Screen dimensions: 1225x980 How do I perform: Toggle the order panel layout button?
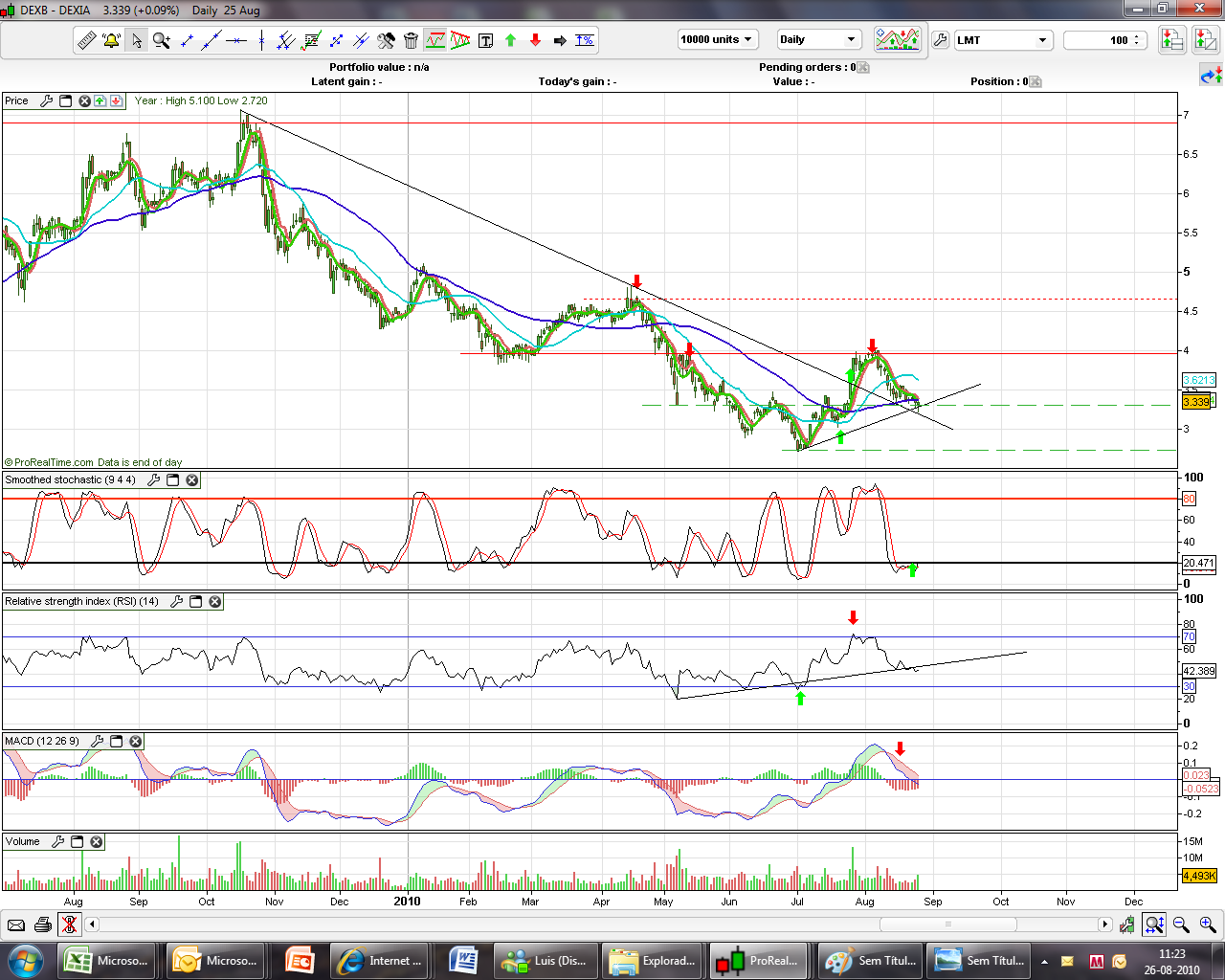1172,39
